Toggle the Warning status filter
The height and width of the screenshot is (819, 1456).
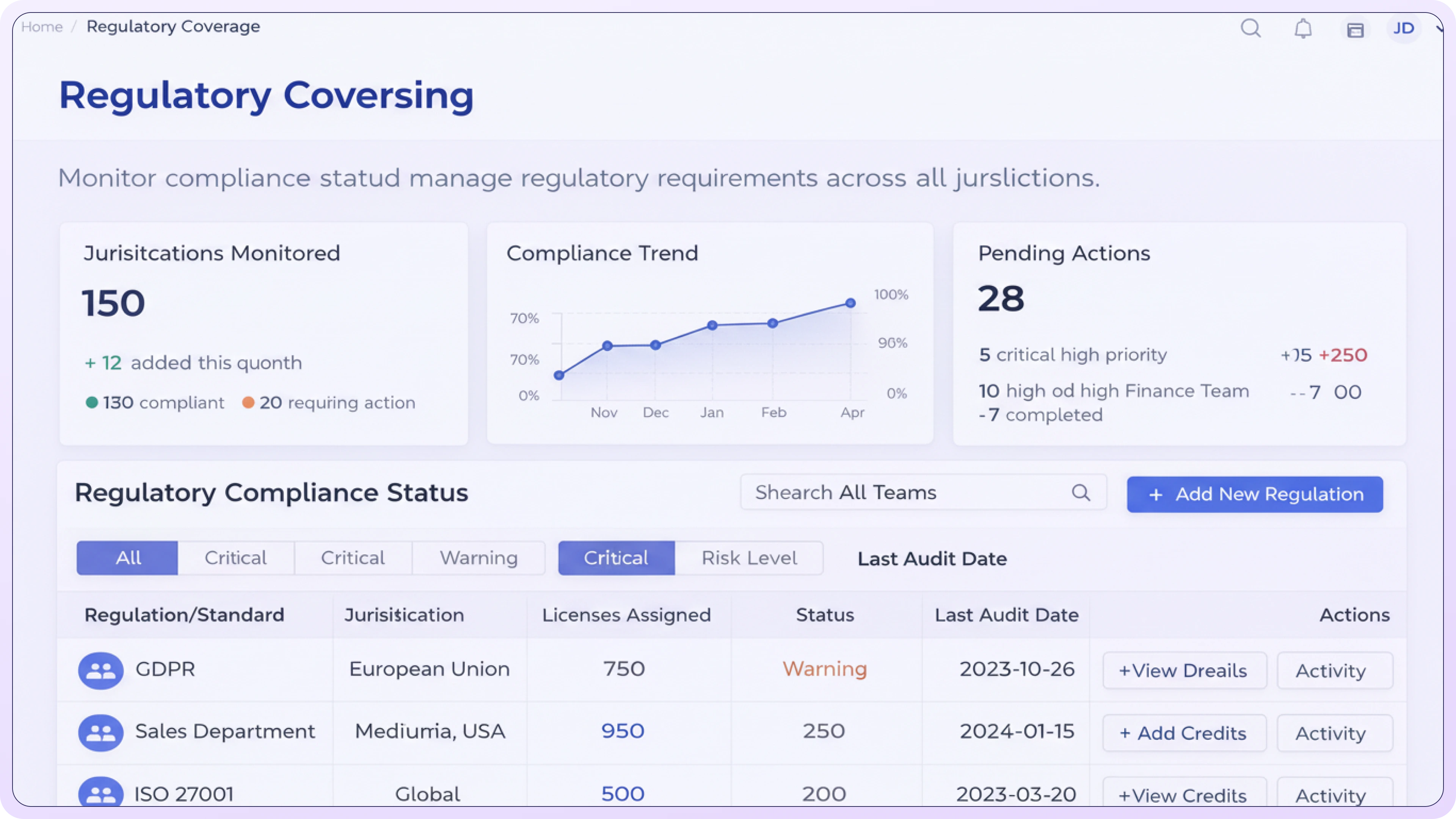(x=478, y=558)
